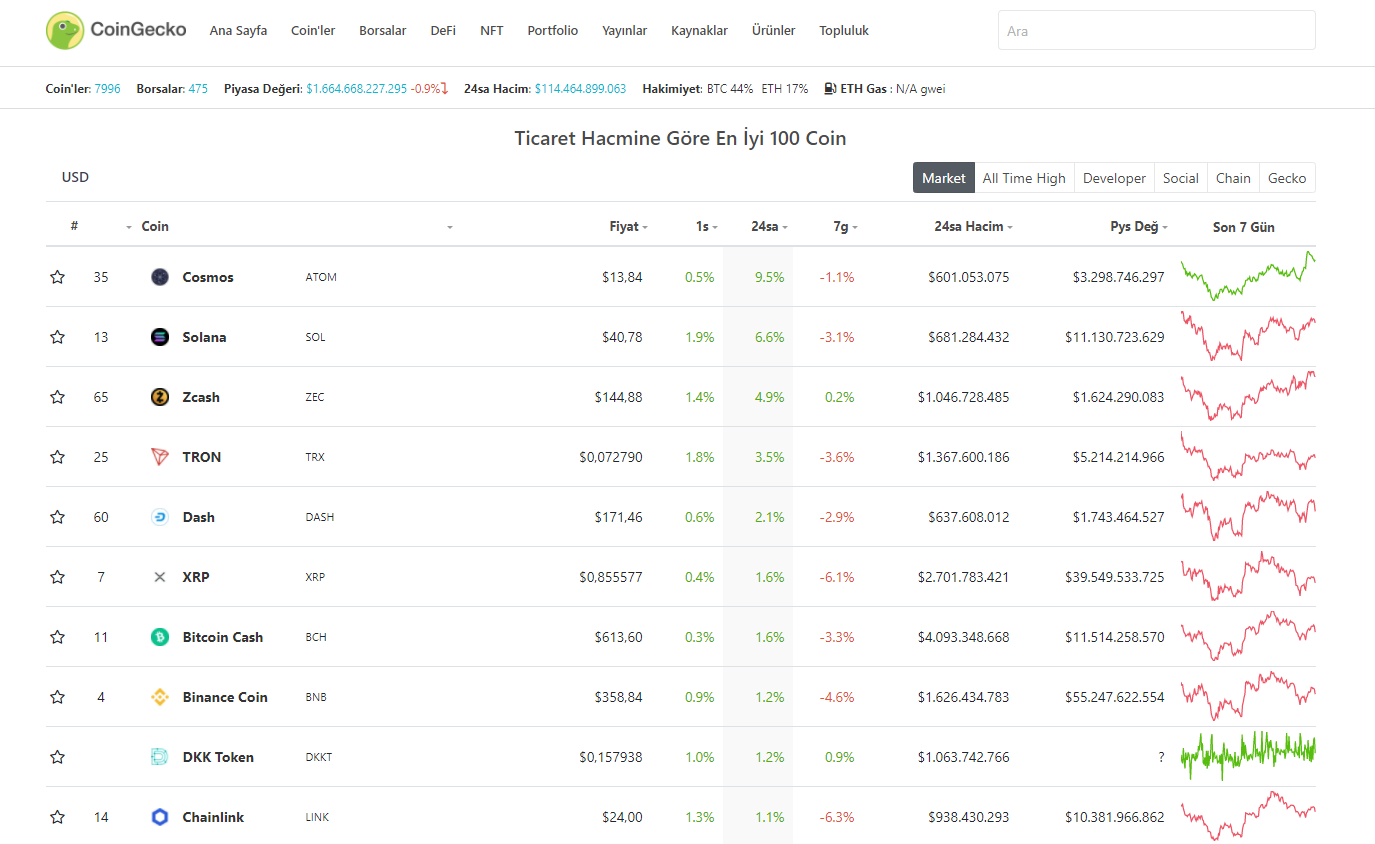Open the Borsalar menu
The height and width of the screenshot is (844, 1375).
[383, 30]
